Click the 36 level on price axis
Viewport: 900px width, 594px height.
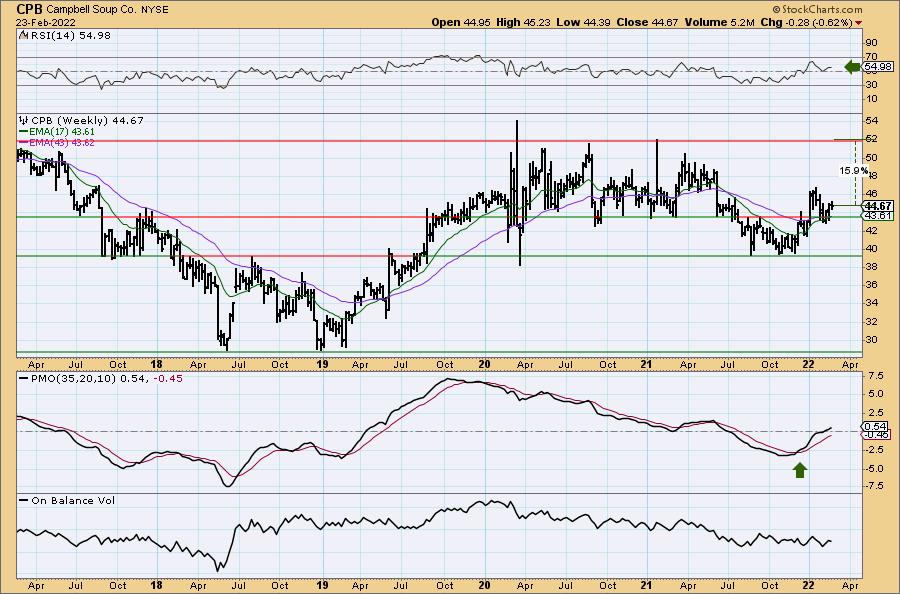click(871, 285)
